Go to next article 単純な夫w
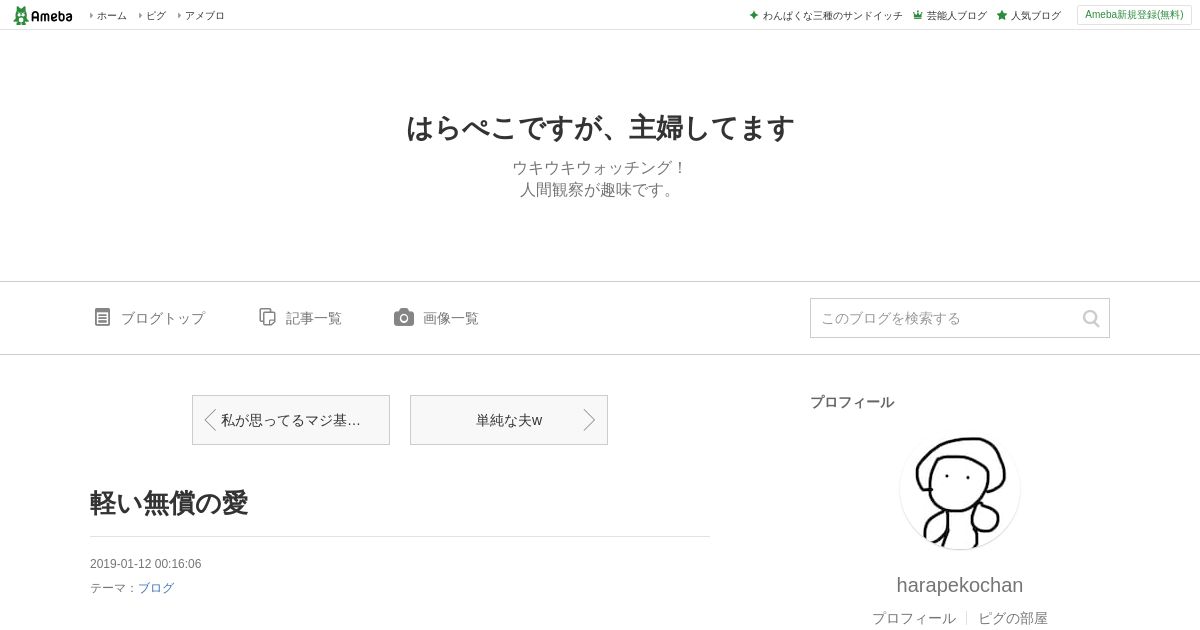The width and height of the screenshot is (1200, 630). tap(509, 420)
